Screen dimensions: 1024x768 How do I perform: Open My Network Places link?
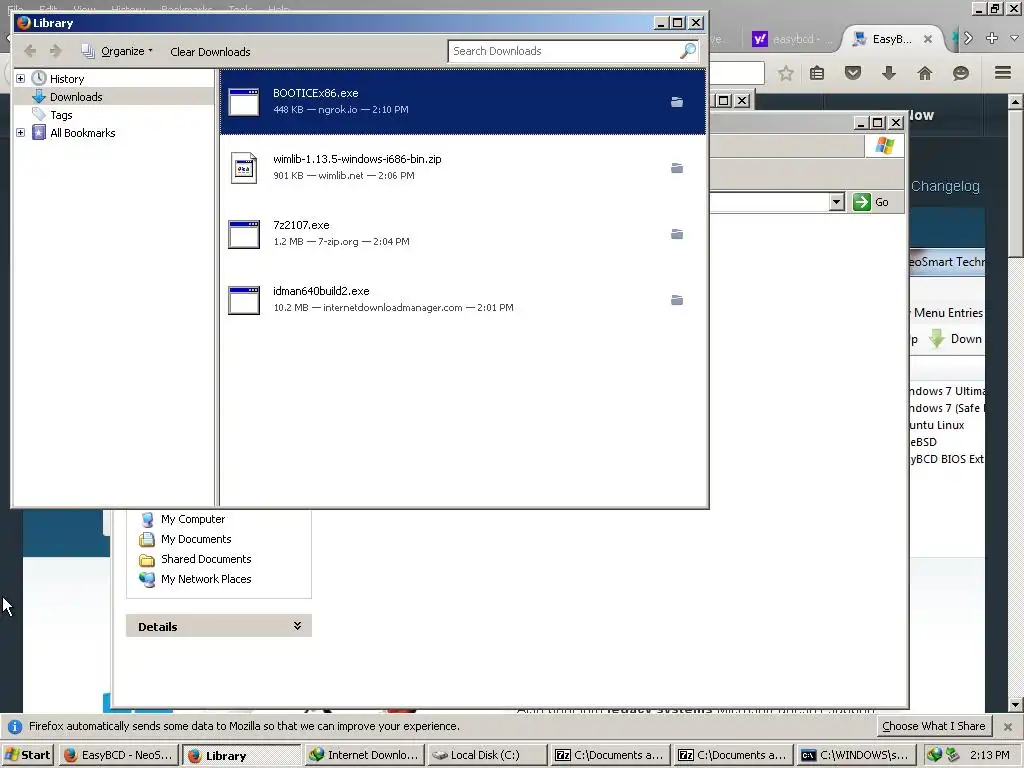(x=206, y=579)
